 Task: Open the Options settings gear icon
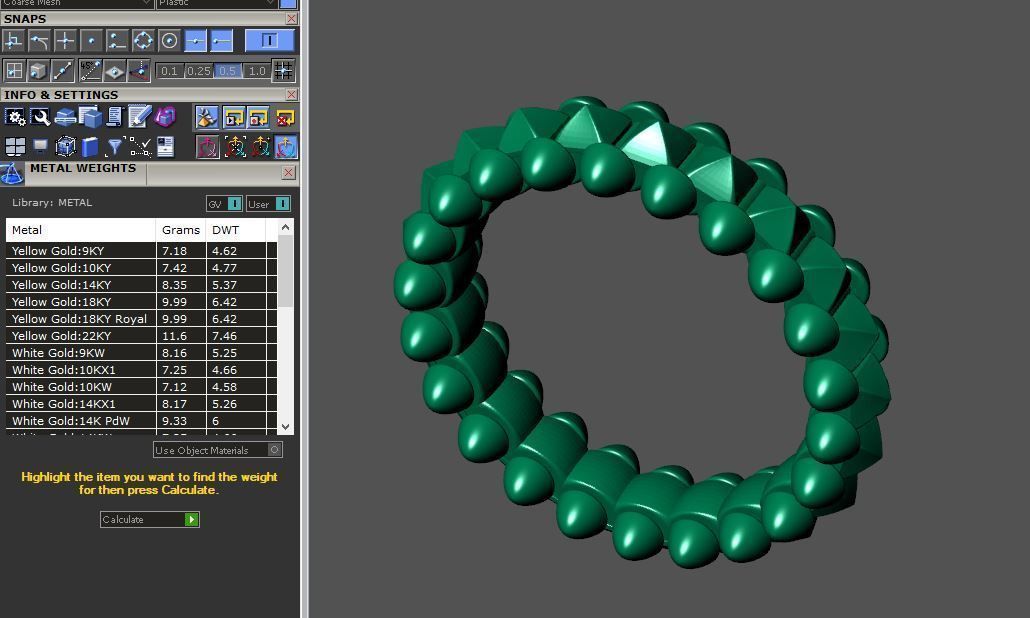[15, 117]
